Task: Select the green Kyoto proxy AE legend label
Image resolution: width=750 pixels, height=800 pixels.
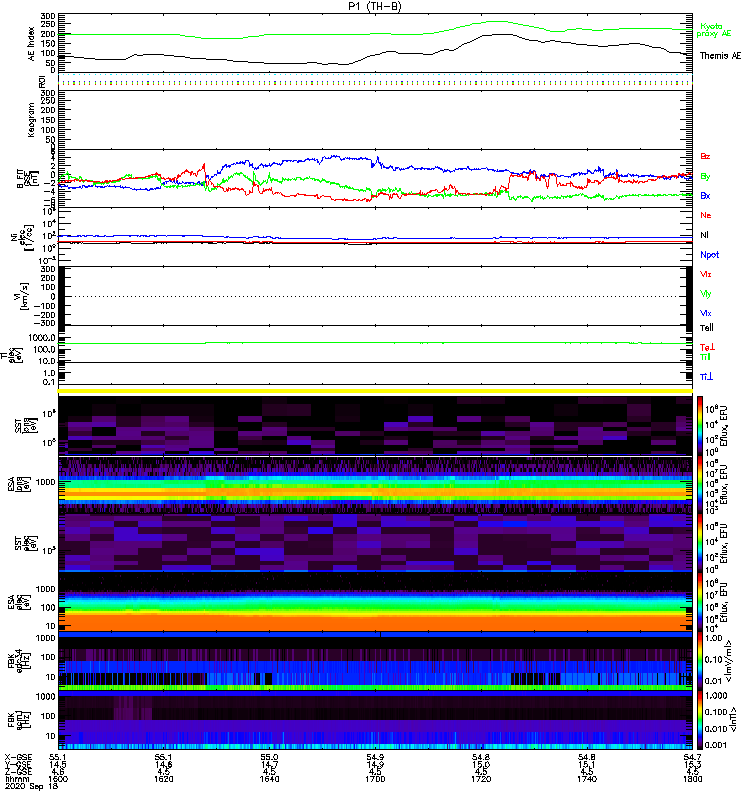Action: pyautogui.click(x=714, y=30)
